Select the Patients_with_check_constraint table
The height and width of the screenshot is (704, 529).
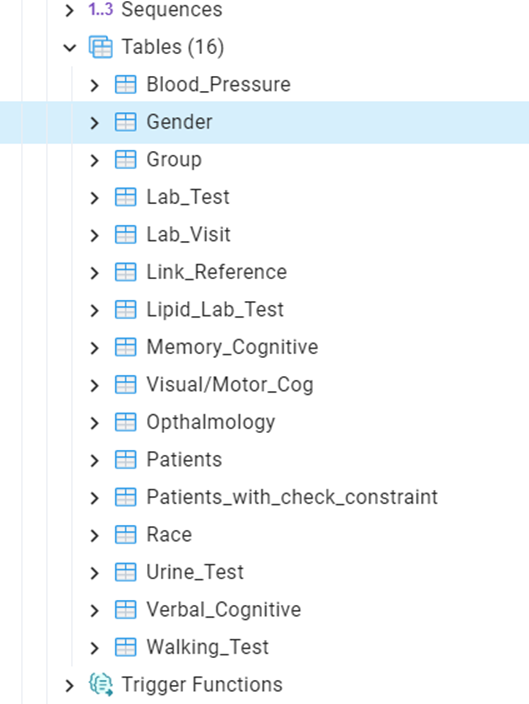(x=292, y=497)
